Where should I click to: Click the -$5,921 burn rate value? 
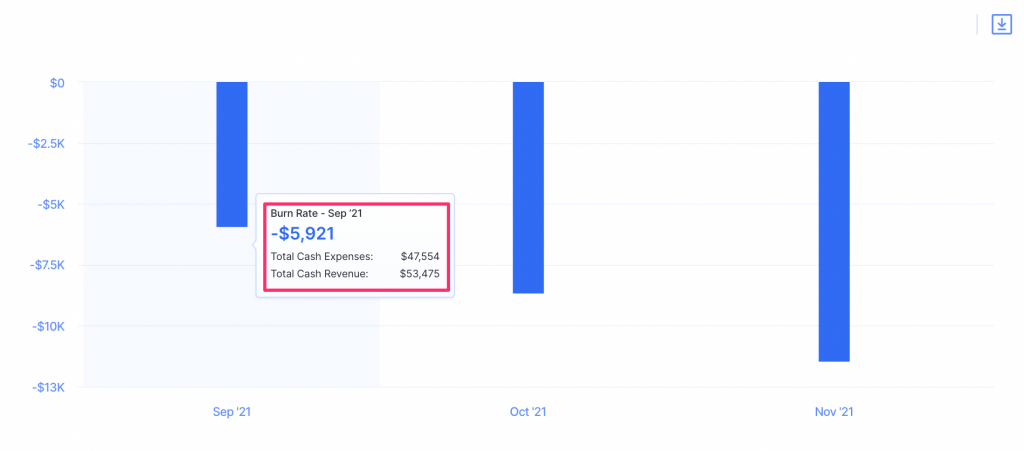pos(303,234)
